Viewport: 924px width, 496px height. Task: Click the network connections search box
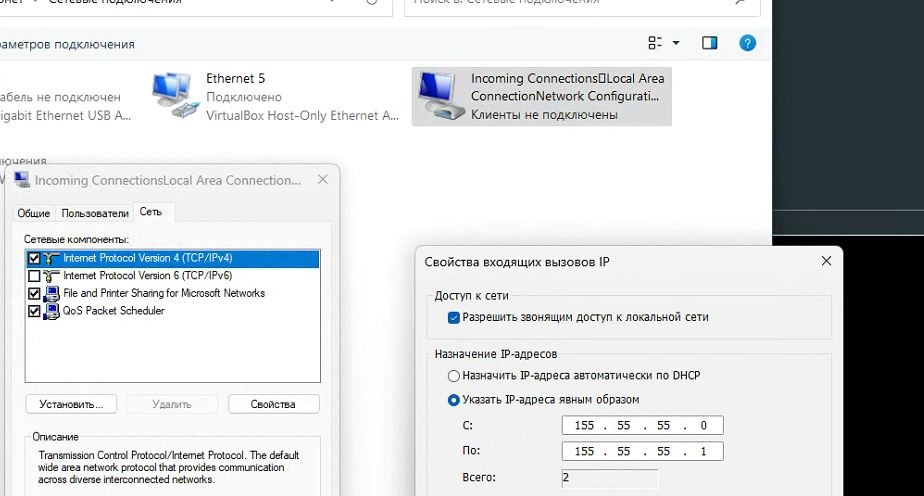pos(582,5)
